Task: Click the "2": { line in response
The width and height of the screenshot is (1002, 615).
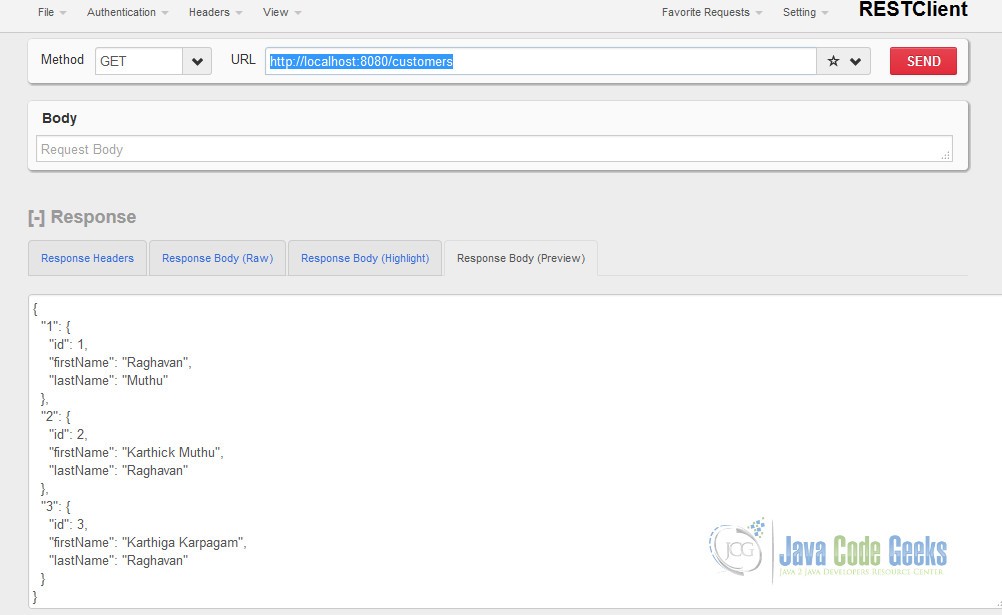Action: 56,417
